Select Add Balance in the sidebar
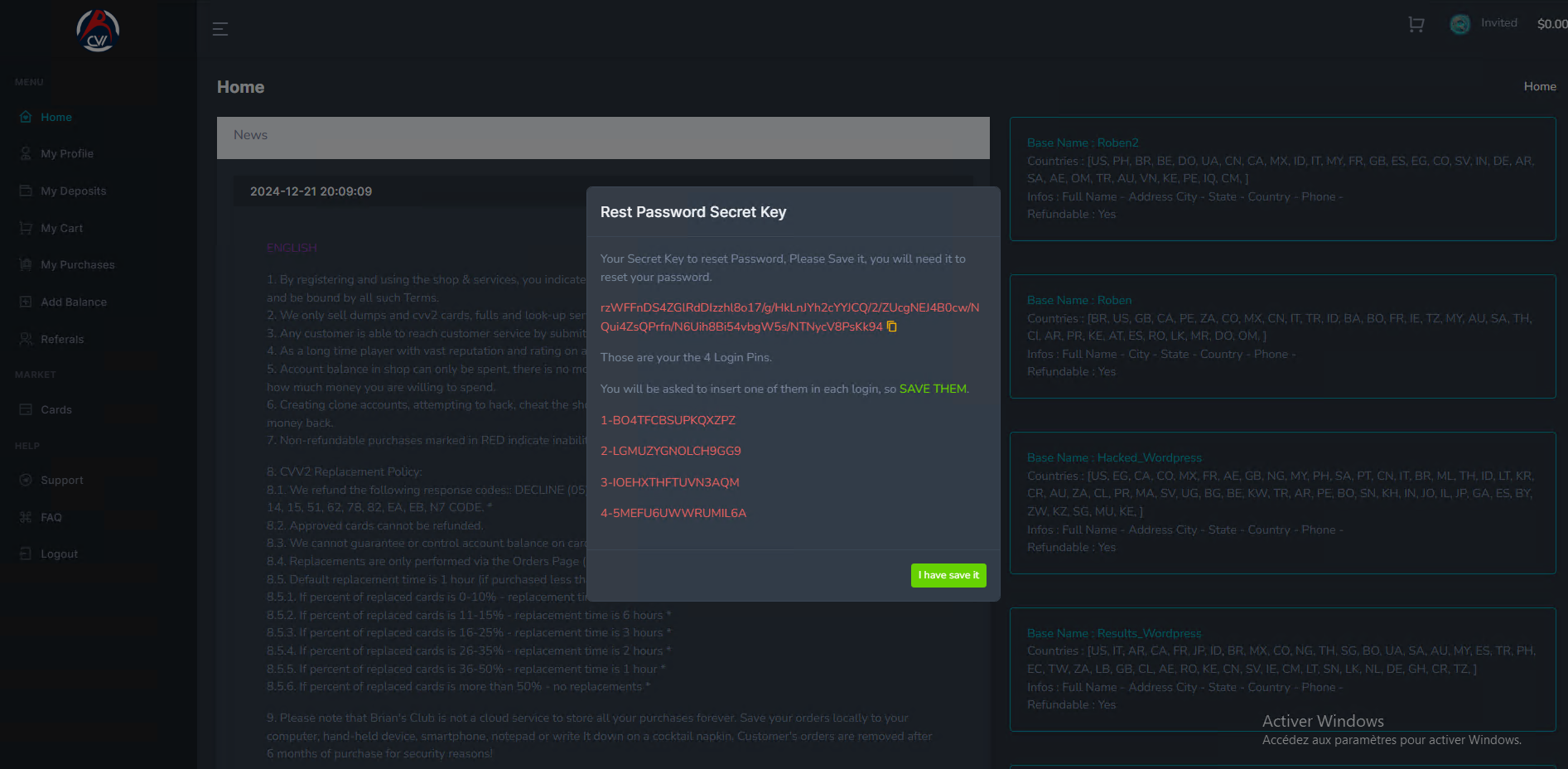The height and width of the screenshot is (769, 1568). (74, 302)
